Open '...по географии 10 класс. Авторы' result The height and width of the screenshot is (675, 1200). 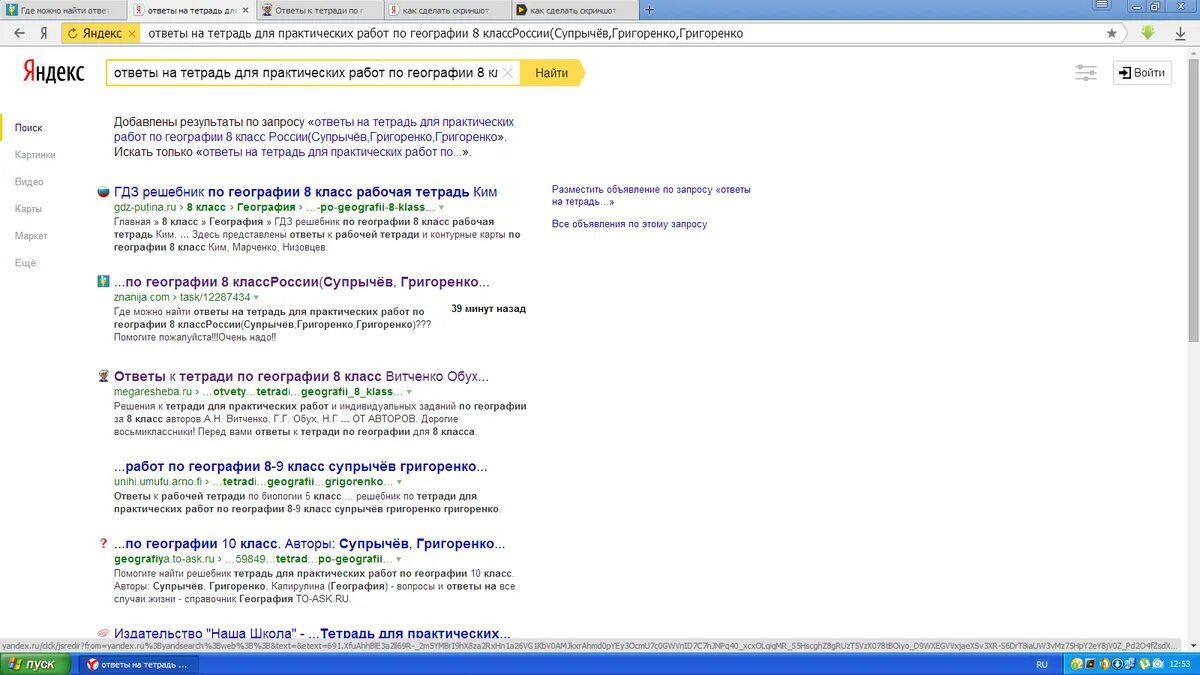point(310,544)
